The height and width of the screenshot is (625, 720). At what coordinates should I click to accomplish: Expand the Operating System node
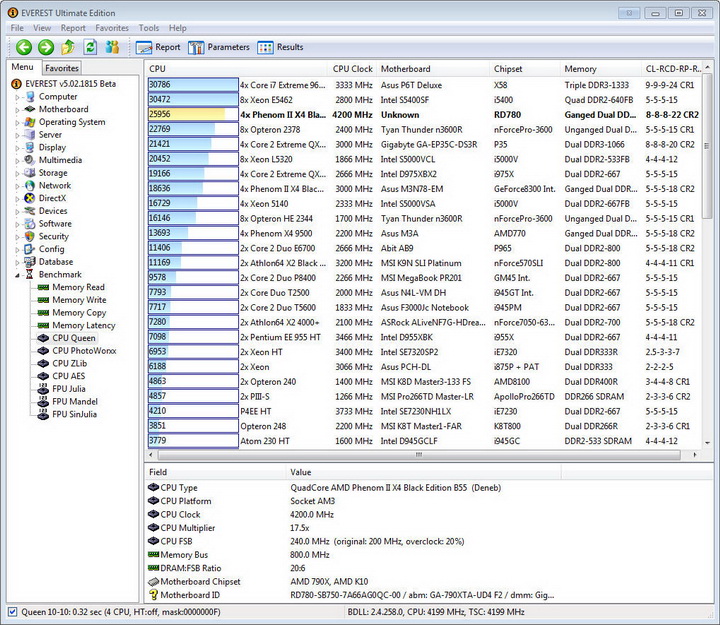point(17,123)
